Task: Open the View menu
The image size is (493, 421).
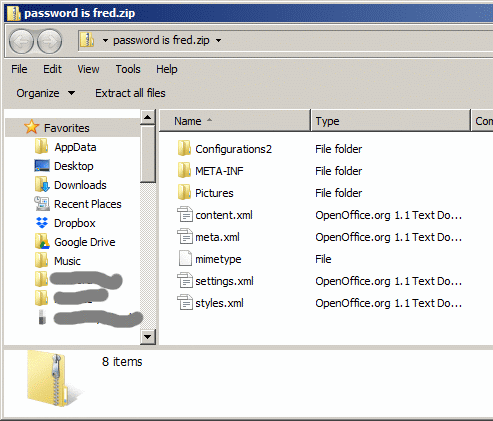Action: 88,69
